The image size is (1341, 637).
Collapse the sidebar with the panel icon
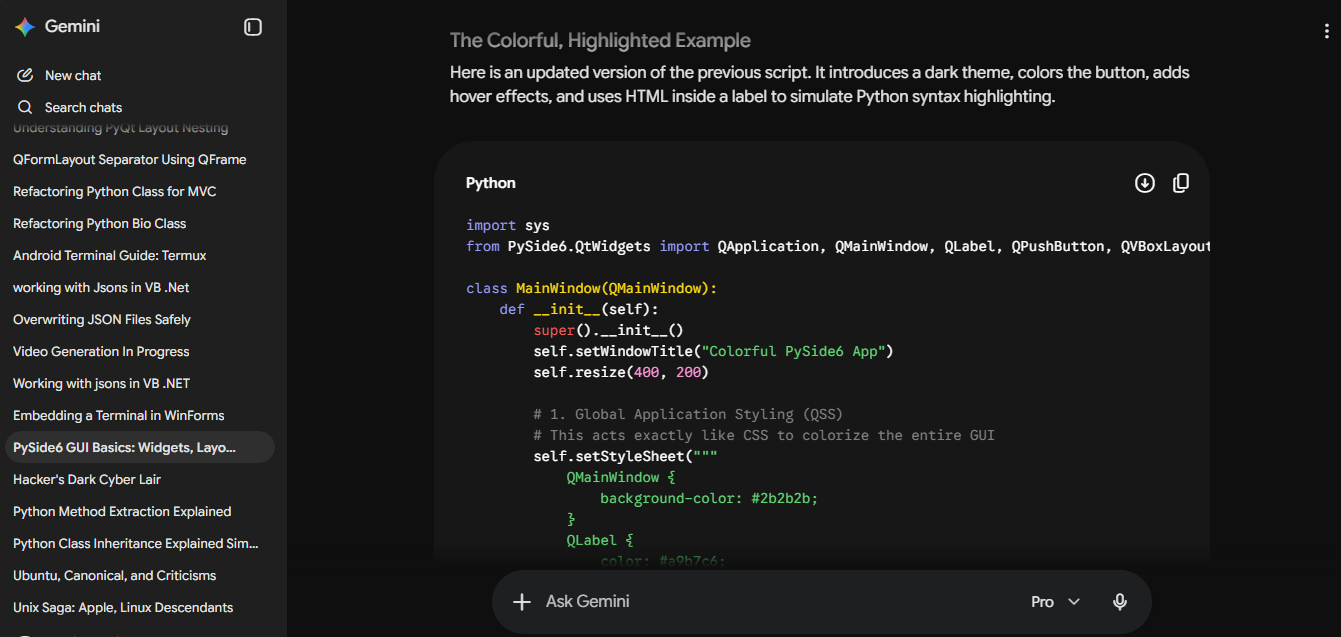point(253,27)
